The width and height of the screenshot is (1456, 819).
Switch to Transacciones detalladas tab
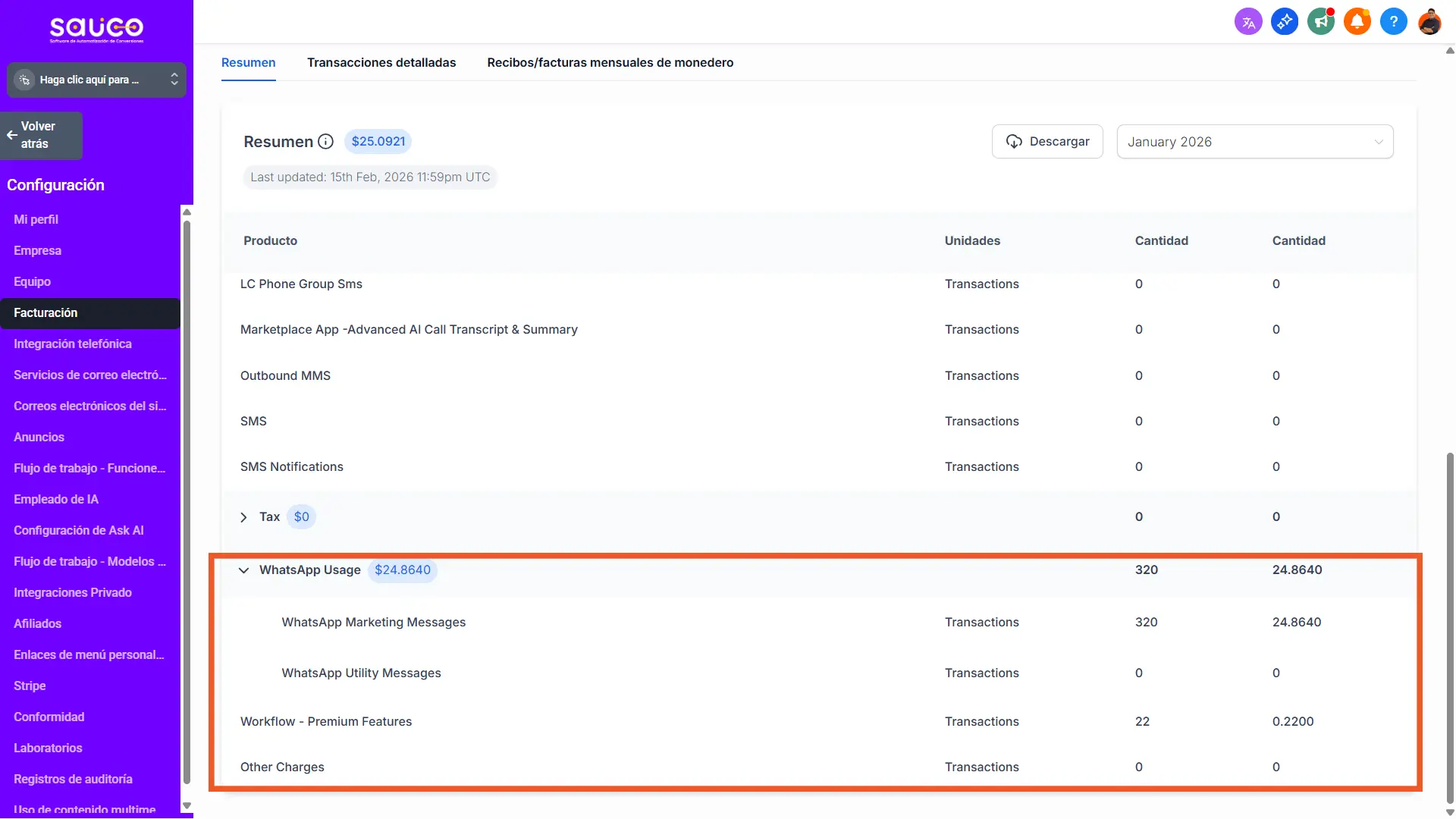point(381,63)
